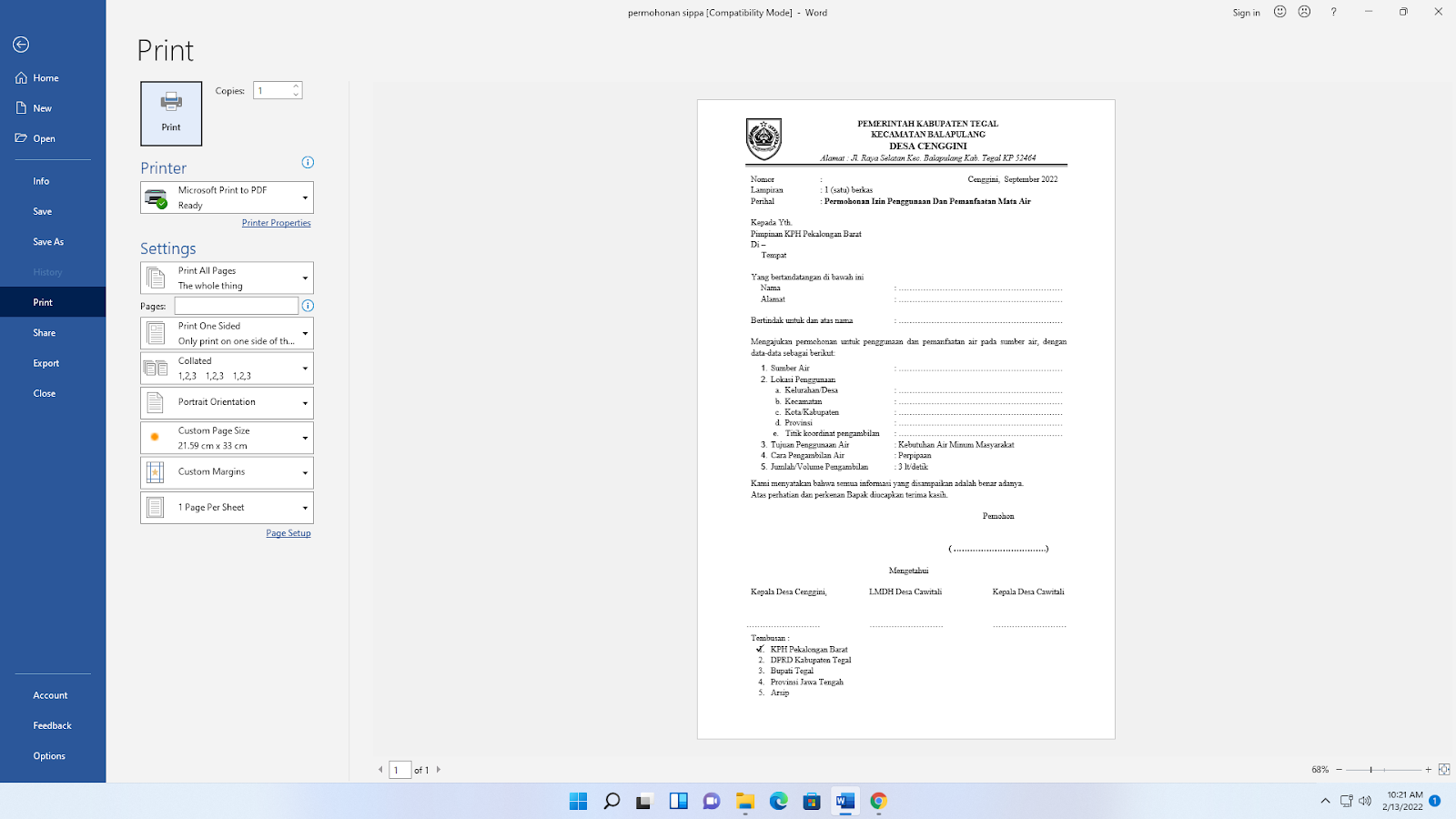Select Open in the backstage menu

[x=53, y=138]
